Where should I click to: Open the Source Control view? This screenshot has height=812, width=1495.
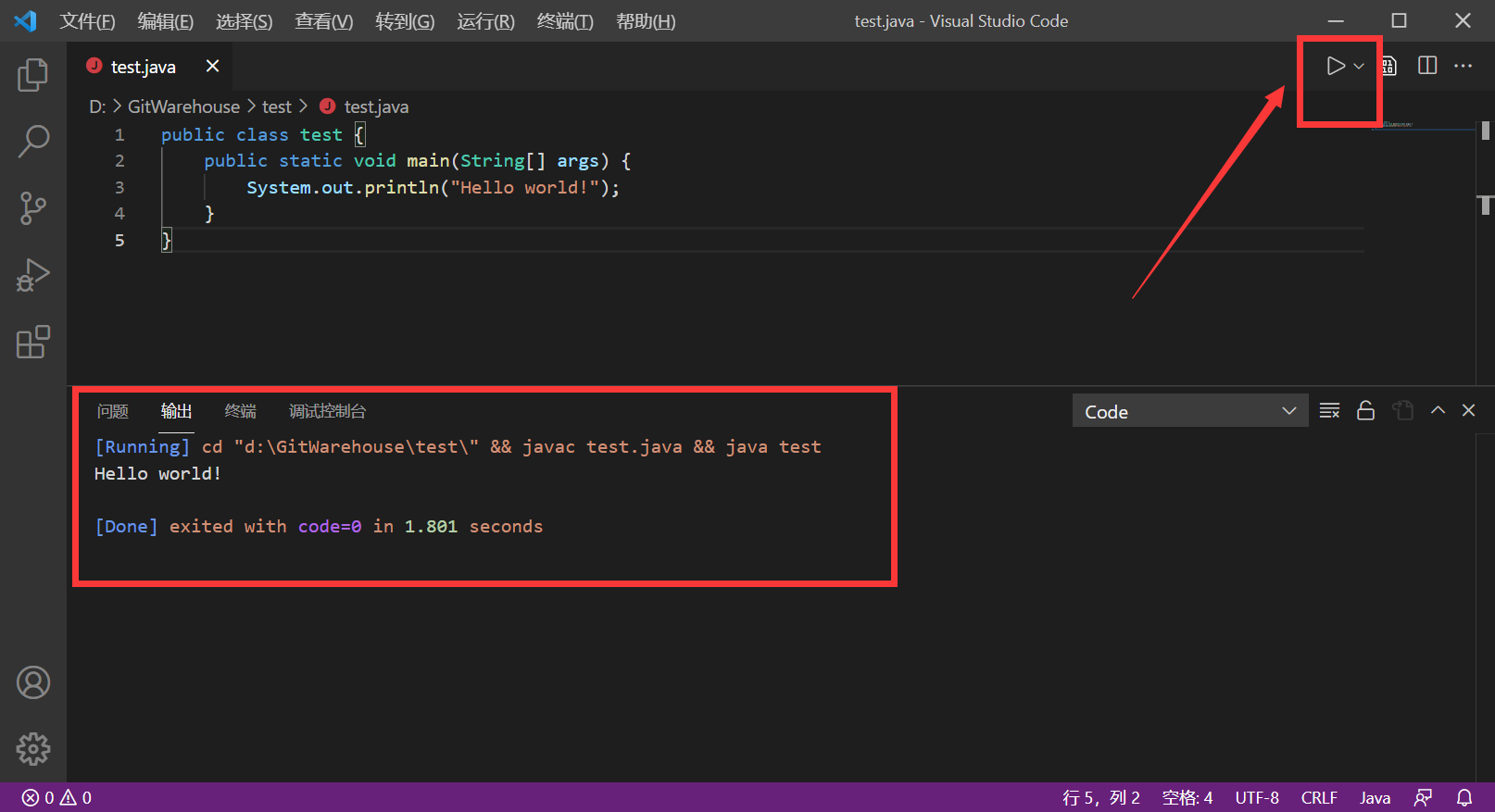(x=32, y=208)
